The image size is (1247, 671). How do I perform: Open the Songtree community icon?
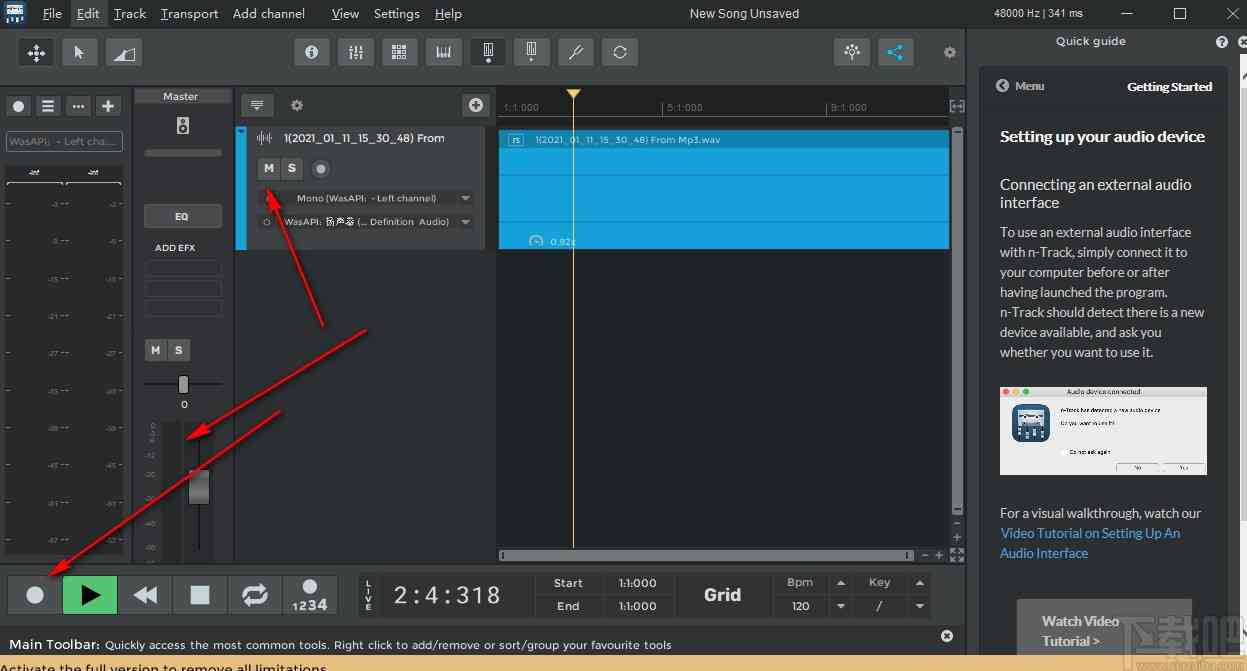coord(852,52)
